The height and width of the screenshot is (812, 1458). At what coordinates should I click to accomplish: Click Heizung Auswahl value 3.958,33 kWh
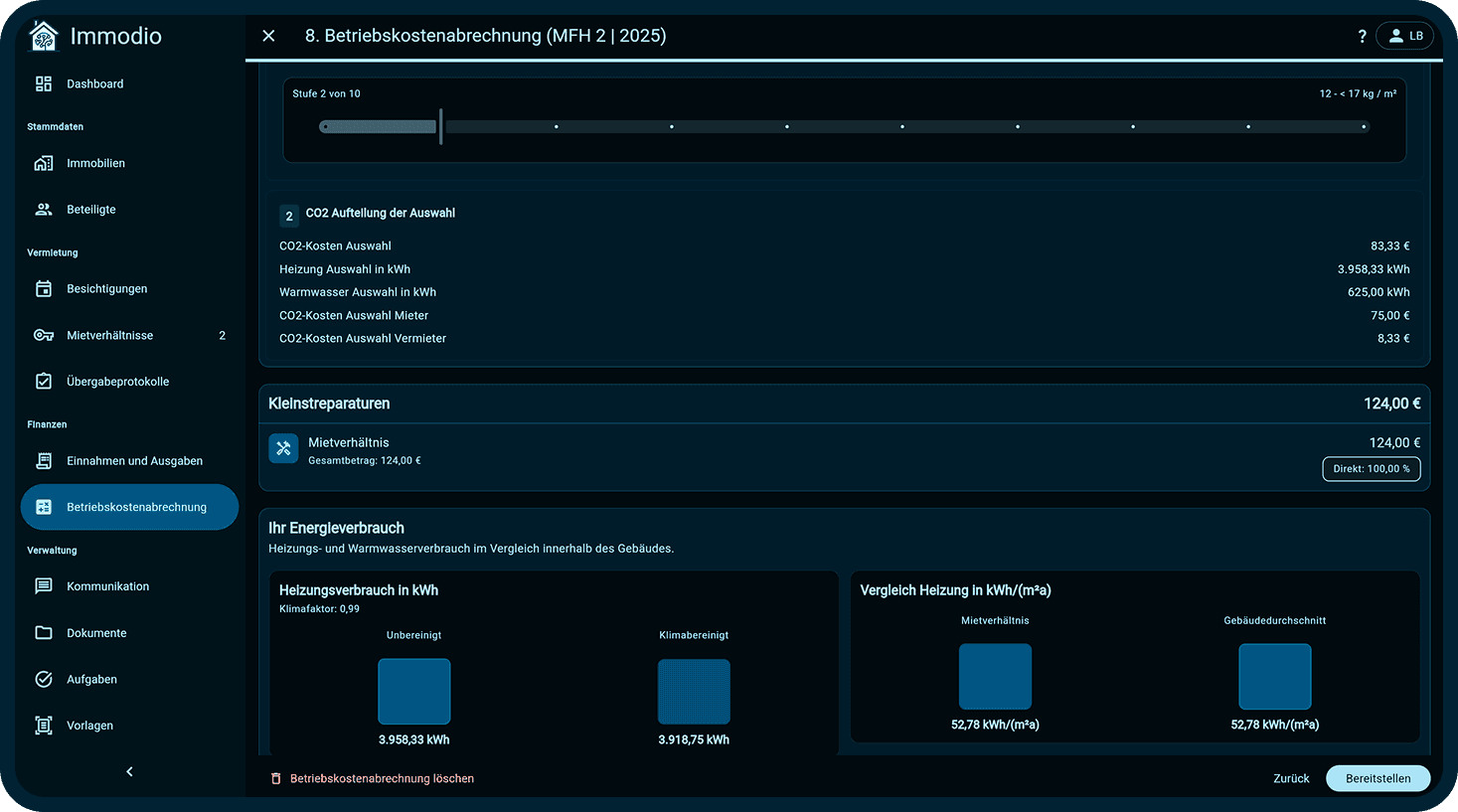[1374, 269]
